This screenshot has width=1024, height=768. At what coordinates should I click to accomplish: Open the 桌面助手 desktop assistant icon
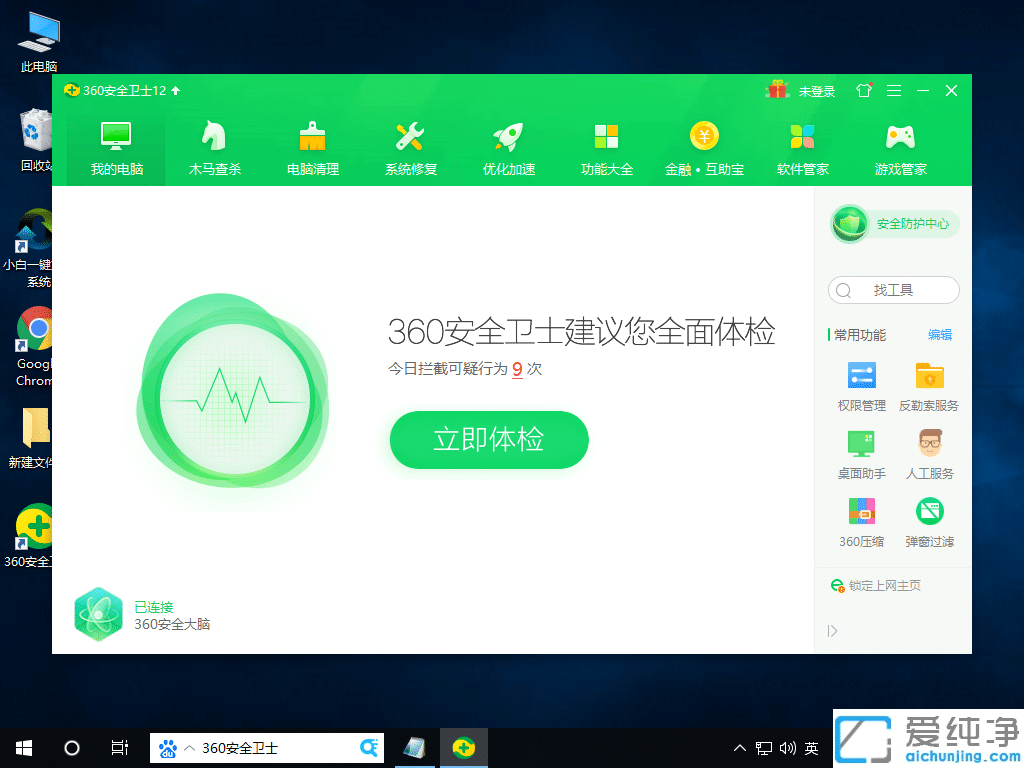click(861, 443)
